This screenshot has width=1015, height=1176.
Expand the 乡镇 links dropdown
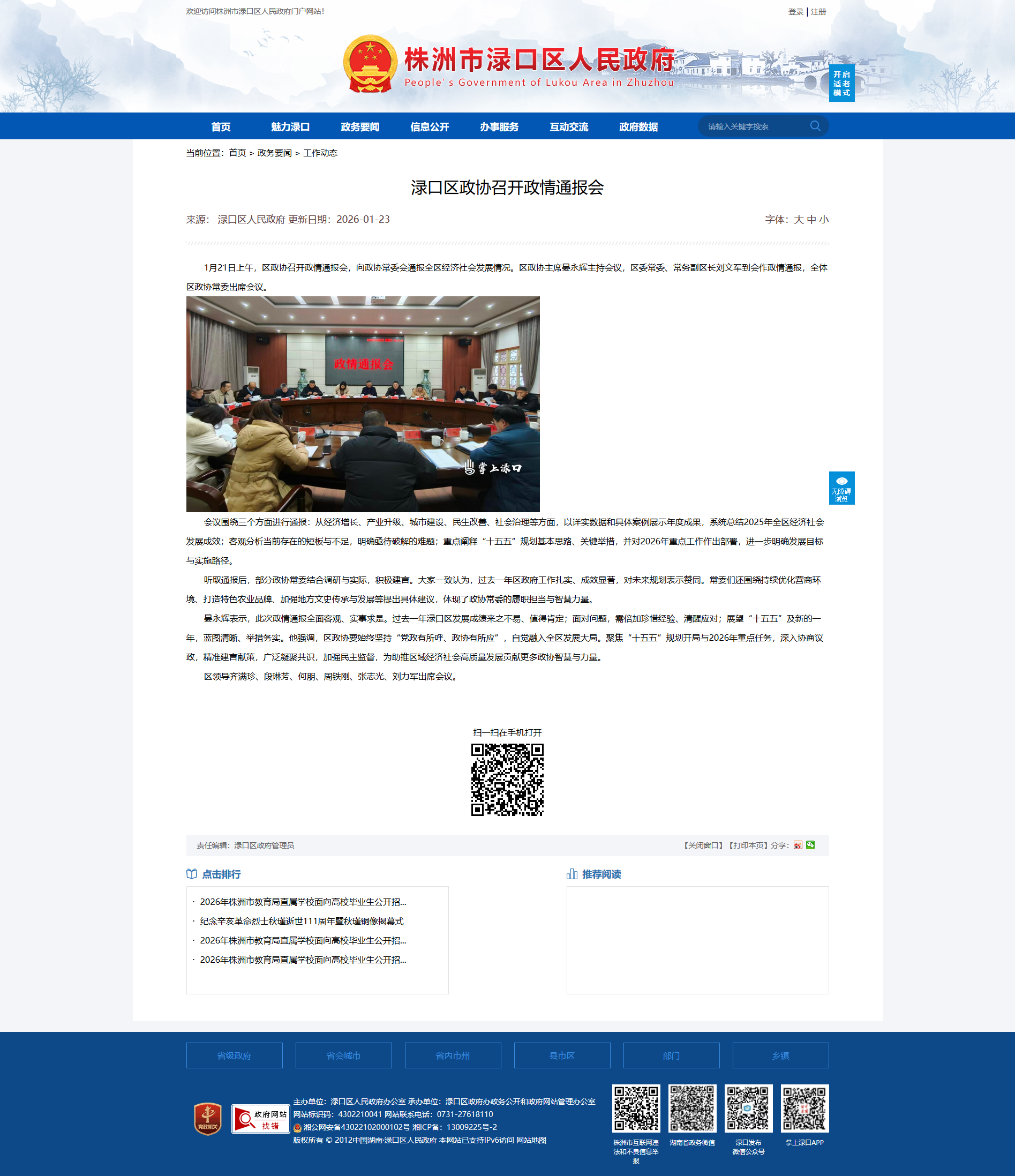(x=780, y=1055)
